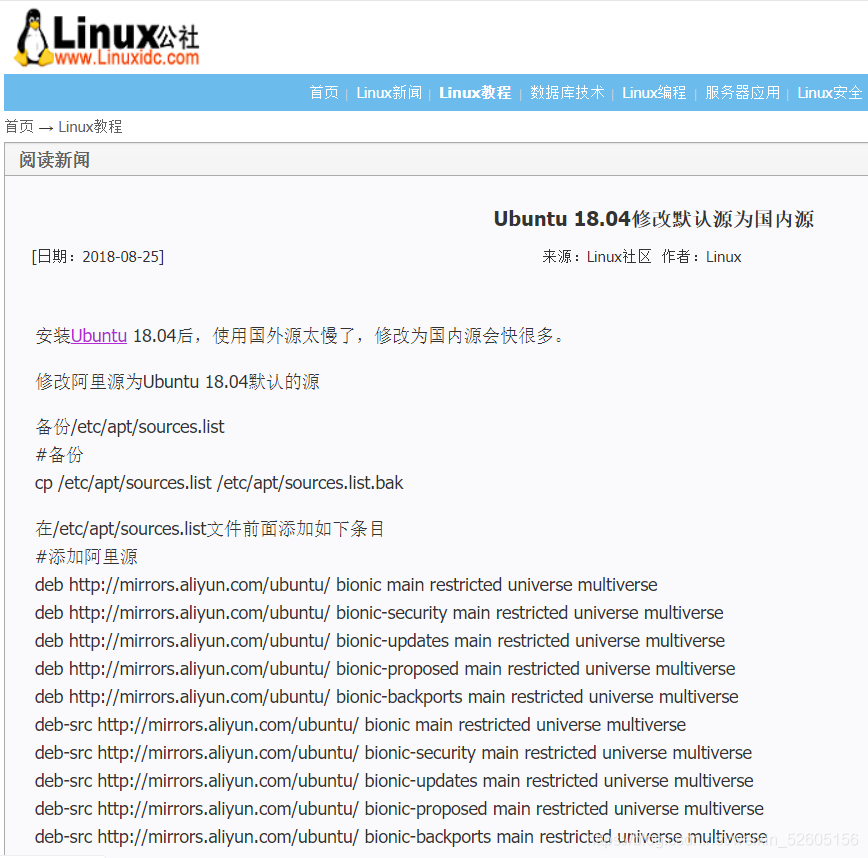Click the deb bionic-proposed line
Viewport: 868px width, 858px height.
coord(385,669)
